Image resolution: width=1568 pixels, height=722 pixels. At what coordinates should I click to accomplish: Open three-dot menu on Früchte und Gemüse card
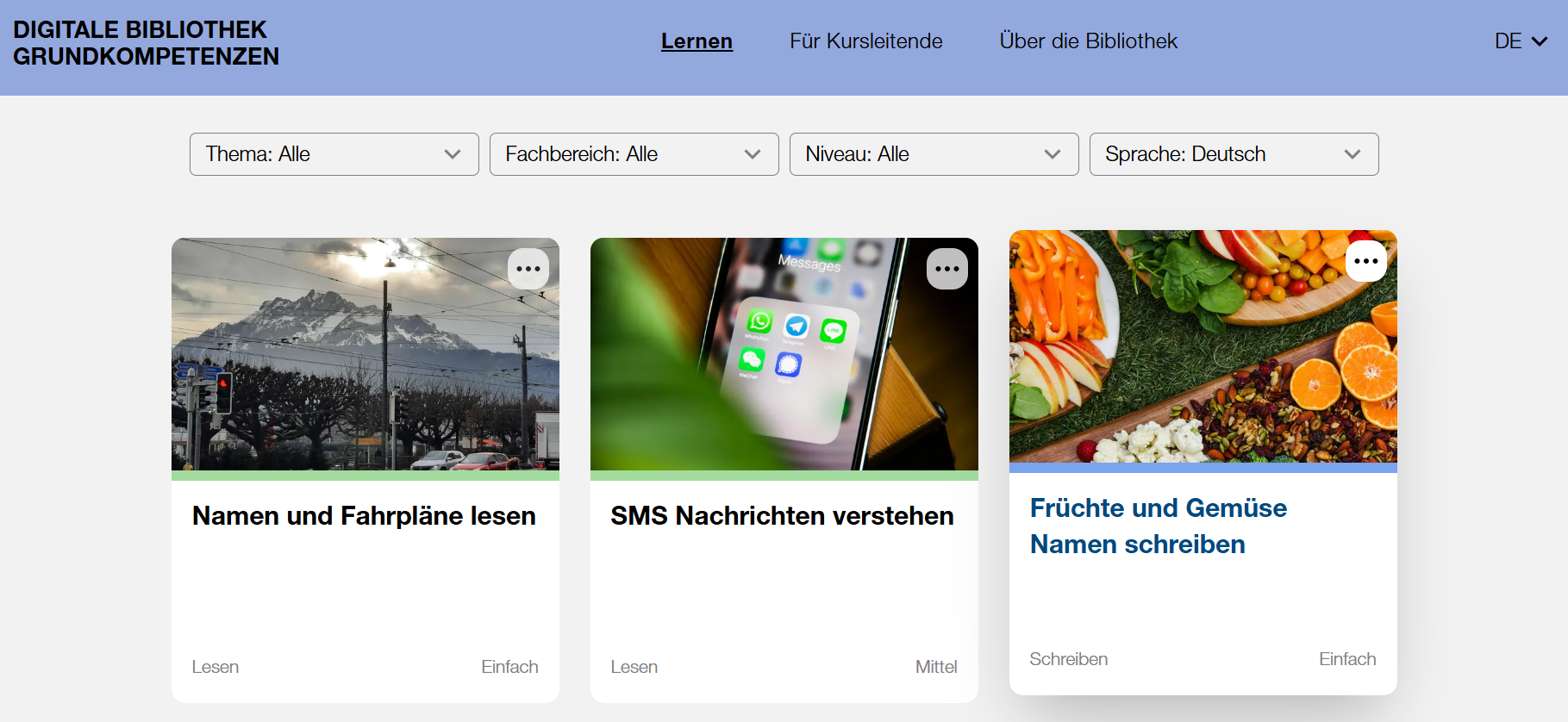(x=1365, y=261)
